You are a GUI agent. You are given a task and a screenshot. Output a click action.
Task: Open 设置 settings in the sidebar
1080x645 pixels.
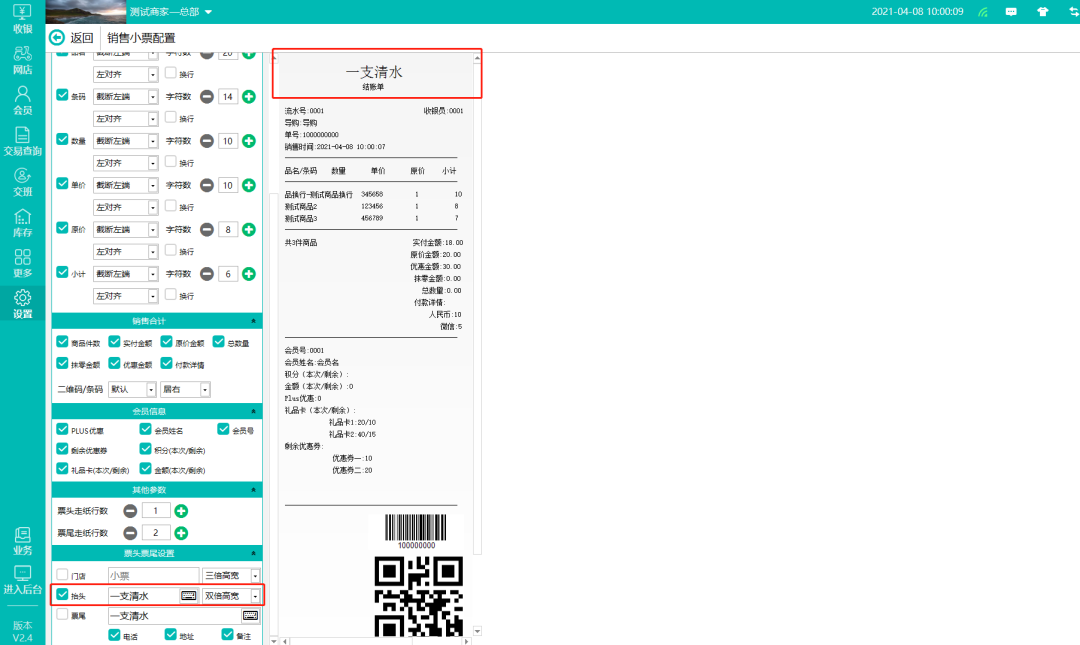22,304
